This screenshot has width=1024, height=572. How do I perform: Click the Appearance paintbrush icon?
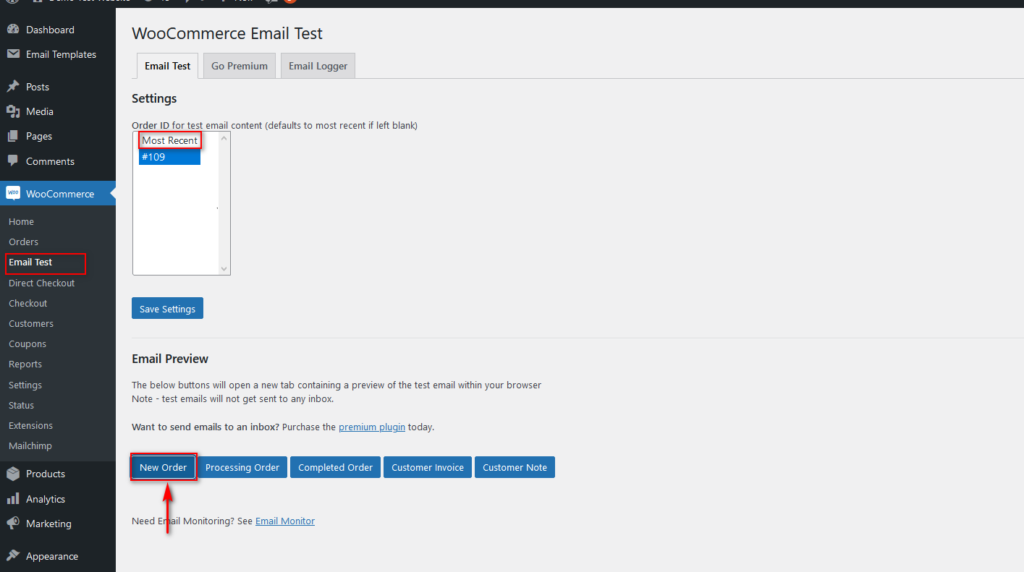tap(13, 556)
